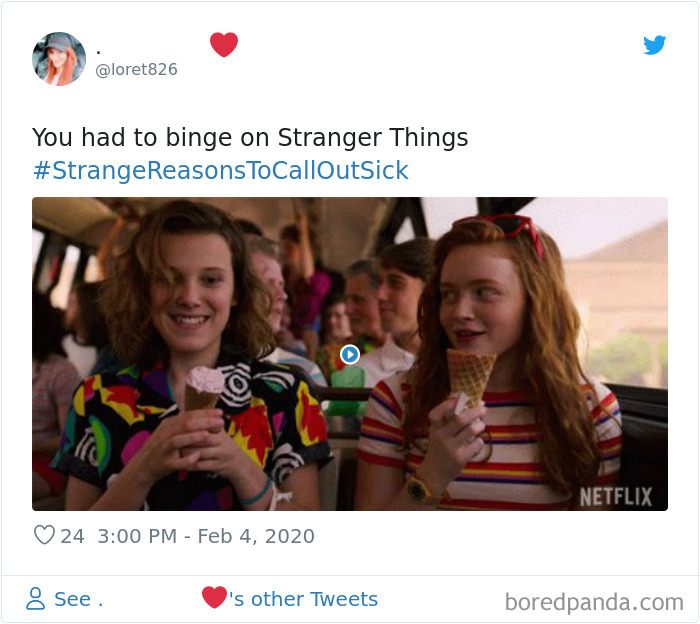Open "'s other Tweets" link
Screen dimensions: 700x624
point(304,599)
